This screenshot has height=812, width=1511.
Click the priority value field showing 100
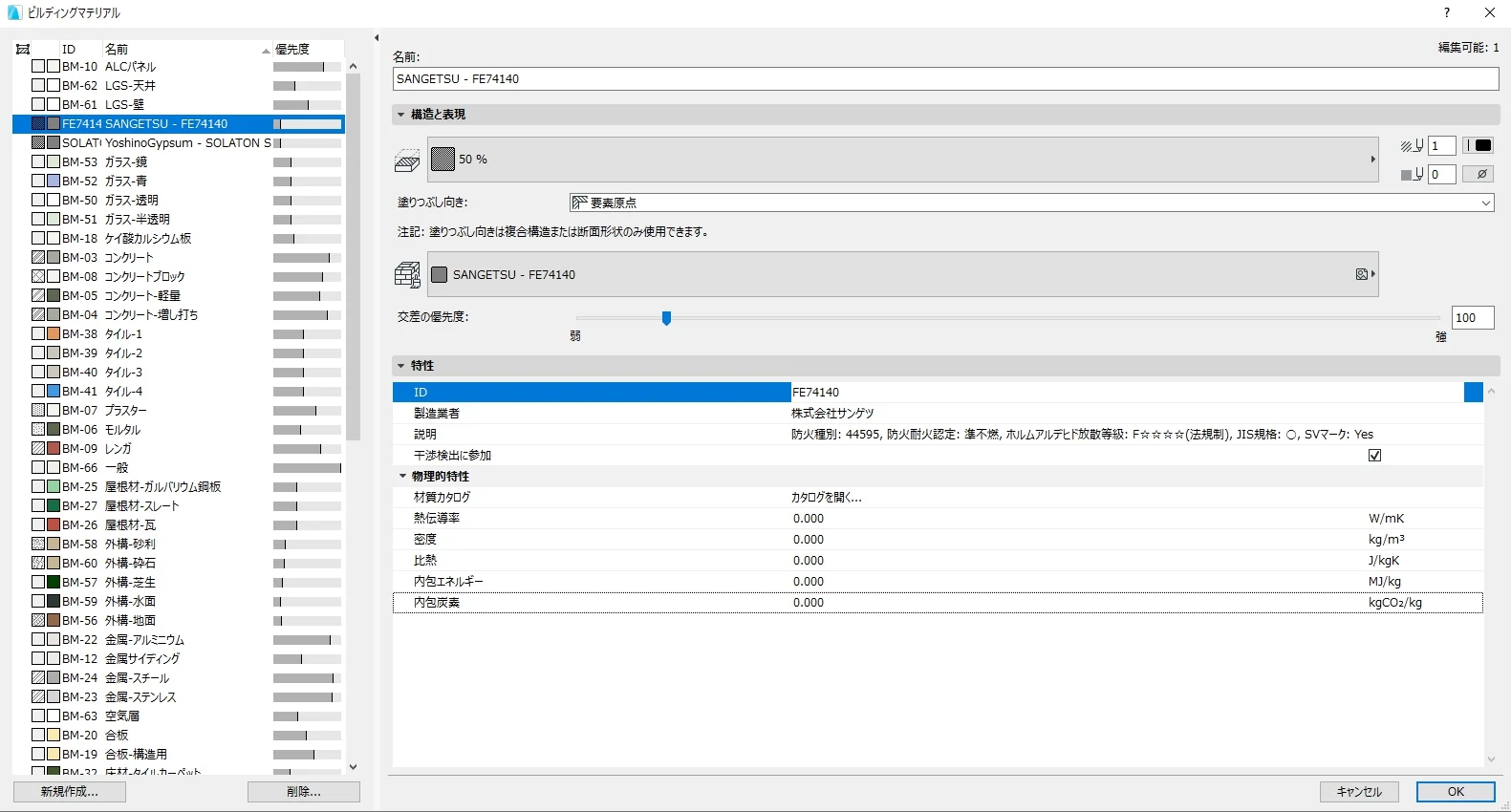(1473, 318)
